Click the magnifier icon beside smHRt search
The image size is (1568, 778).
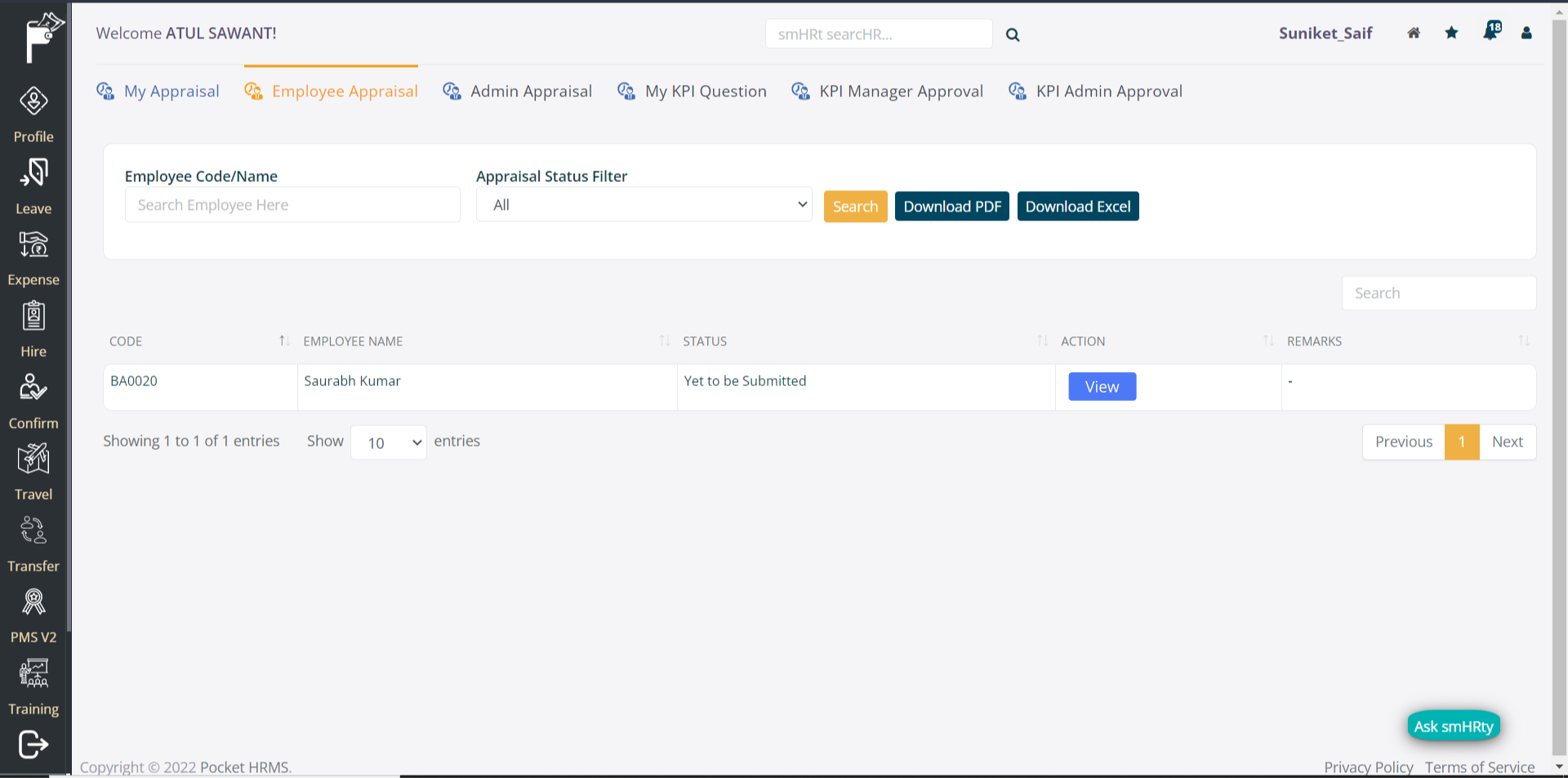point(1013,35)
